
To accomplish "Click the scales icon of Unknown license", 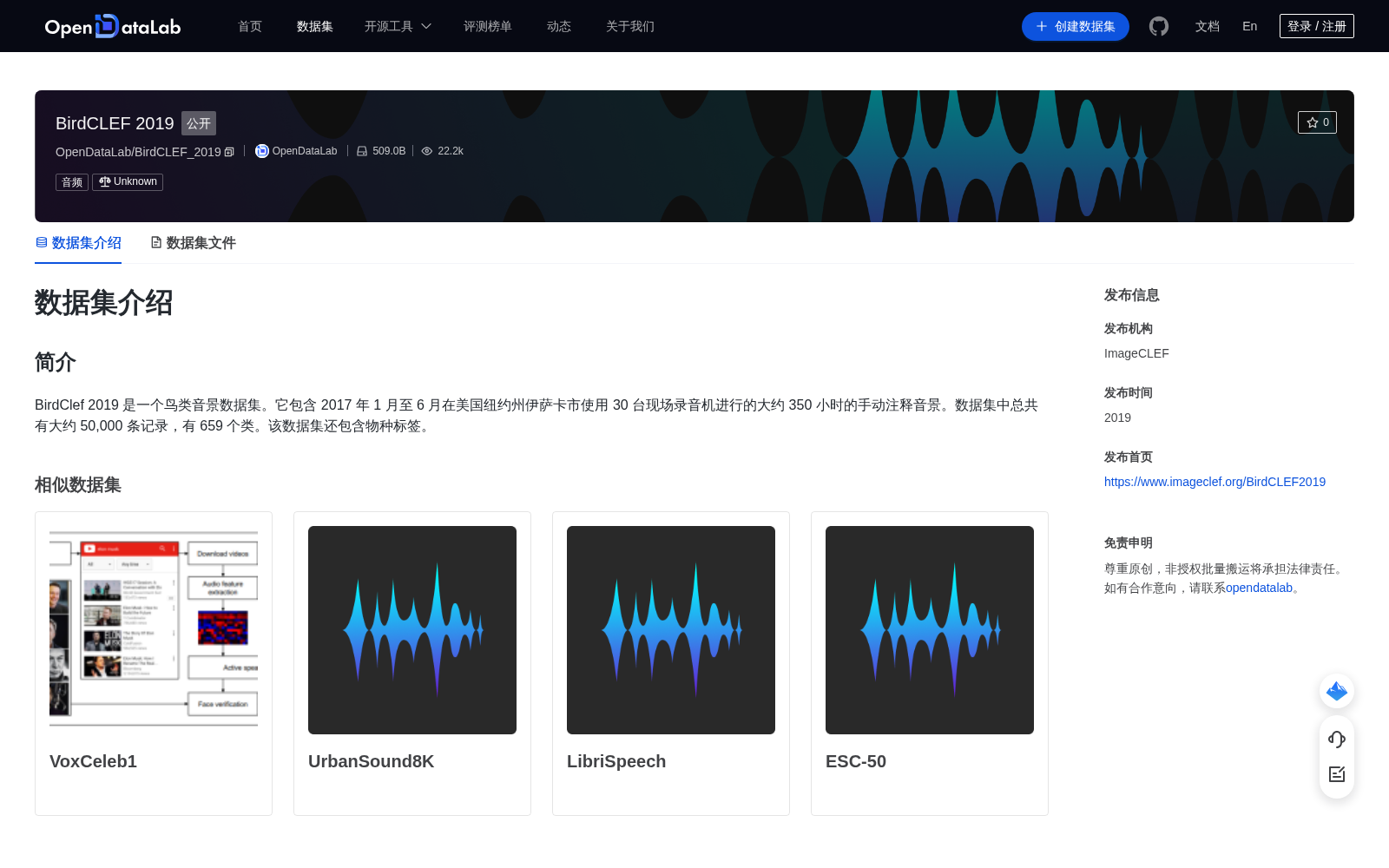I will coord(105,181).
